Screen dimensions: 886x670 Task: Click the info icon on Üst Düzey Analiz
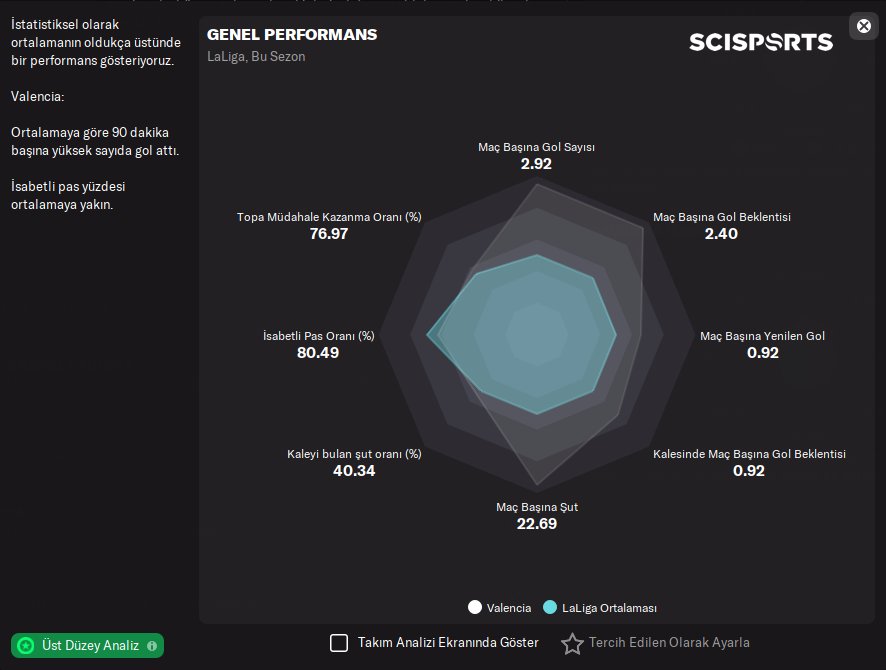pos(152,646)
